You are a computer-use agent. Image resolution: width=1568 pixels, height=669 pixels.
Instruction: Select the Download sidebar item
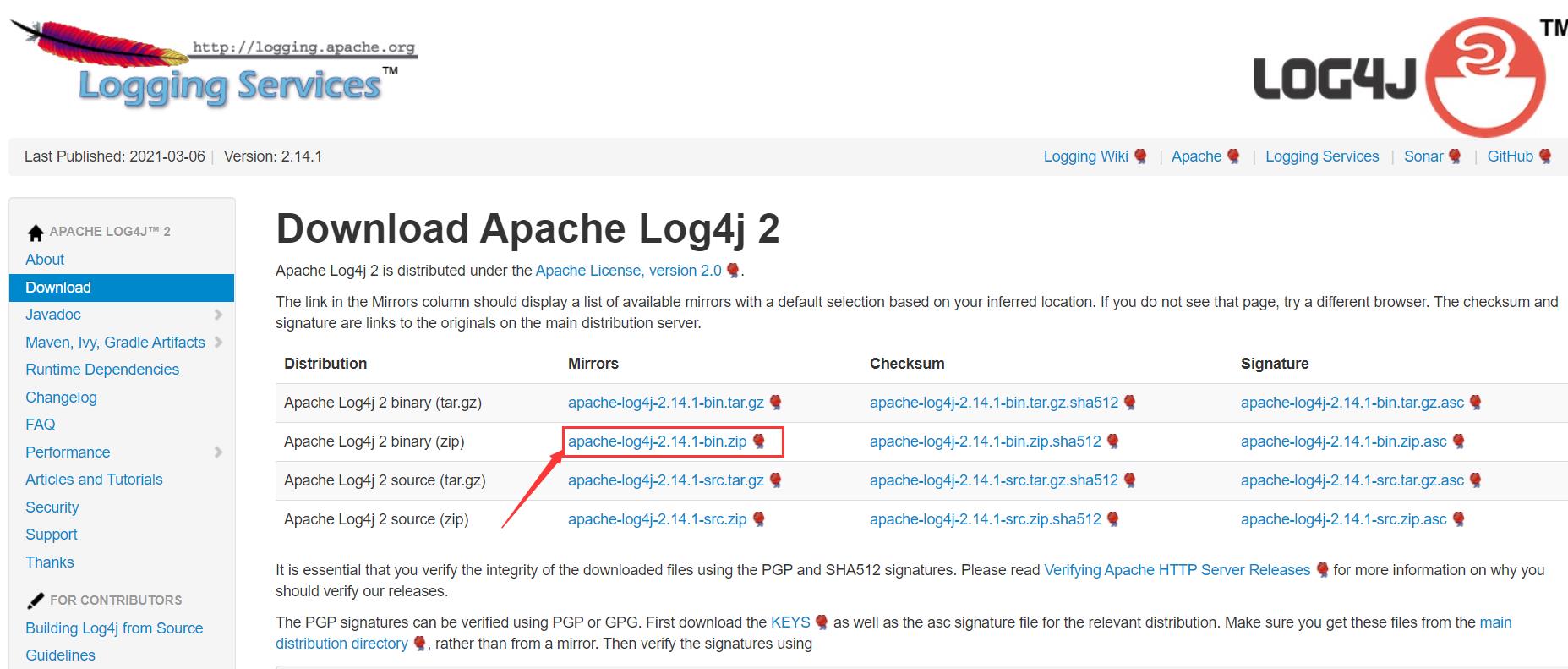click(122, 288)
